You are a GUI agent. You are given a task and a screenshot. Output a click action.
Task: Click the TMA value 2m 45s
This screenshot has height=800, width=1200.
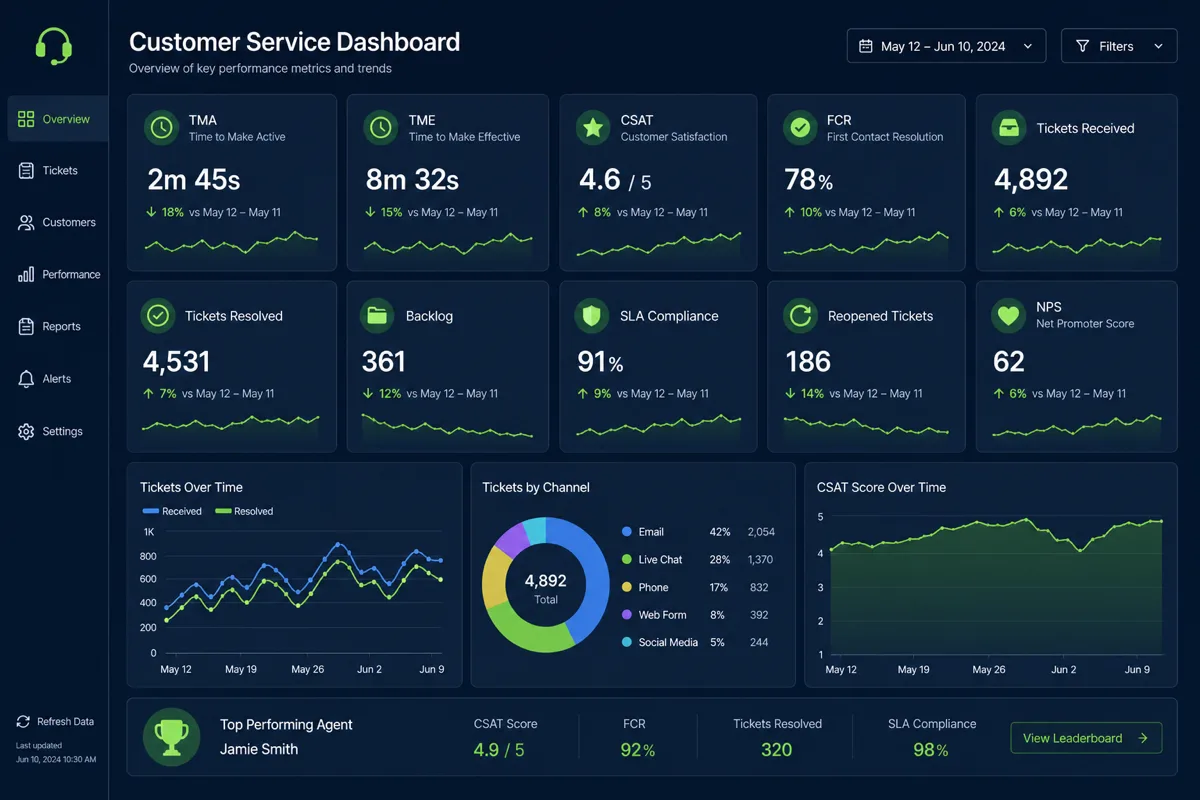click(194, 180)
